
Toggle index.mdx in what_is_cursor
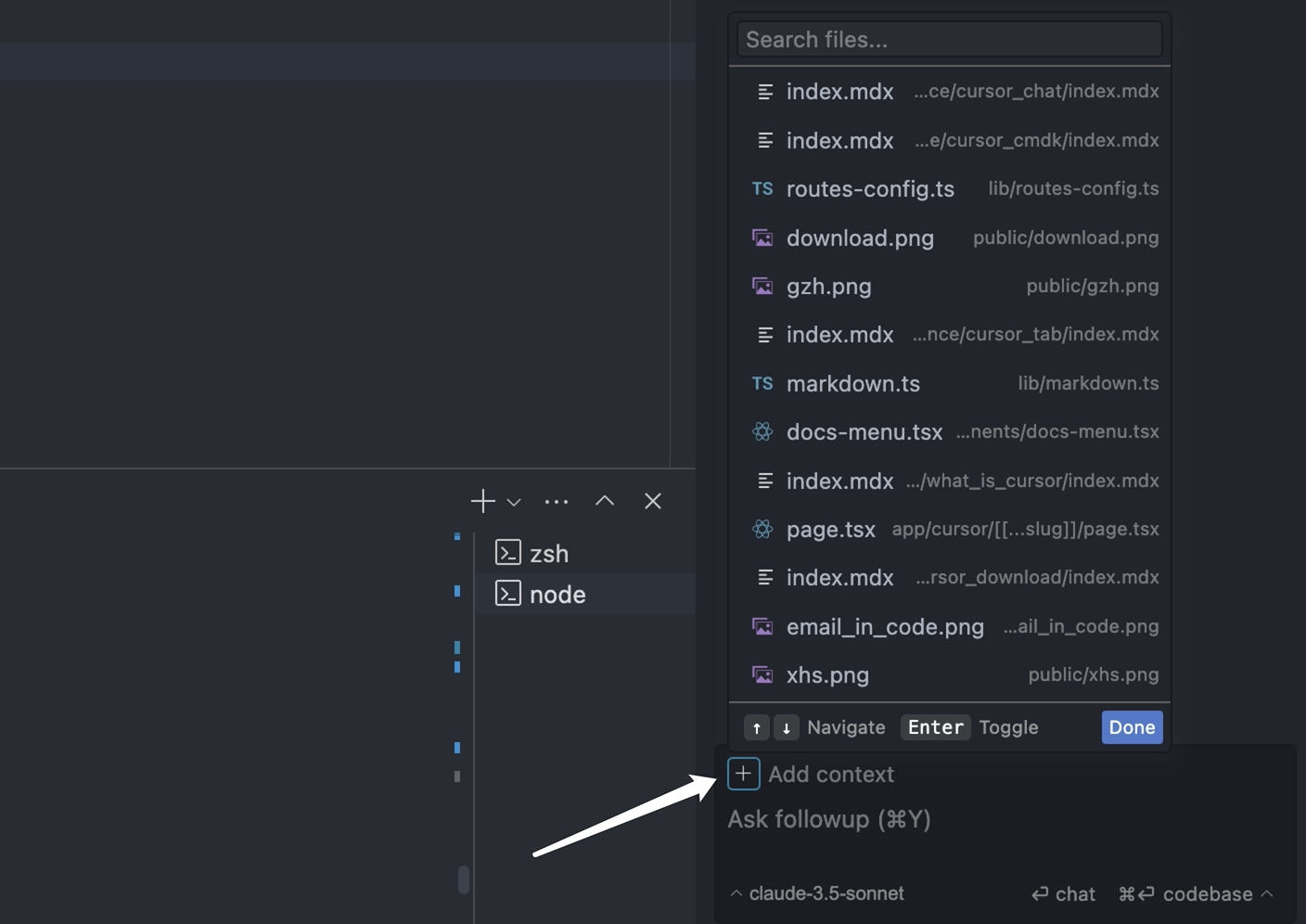pyautogui.click(x=950, y=481)
